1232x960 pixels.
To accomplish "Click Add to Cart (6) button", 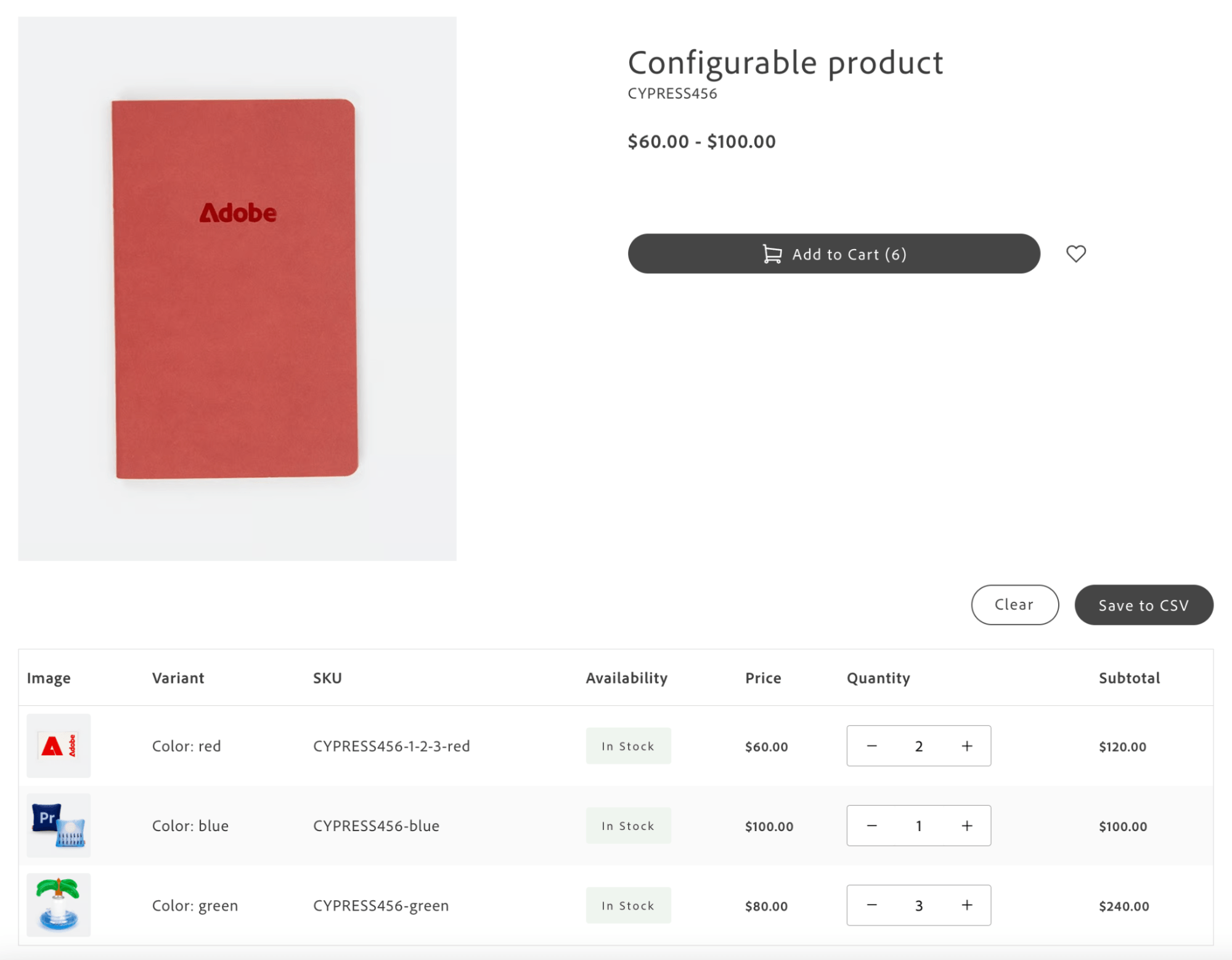I will coord(833,253).
